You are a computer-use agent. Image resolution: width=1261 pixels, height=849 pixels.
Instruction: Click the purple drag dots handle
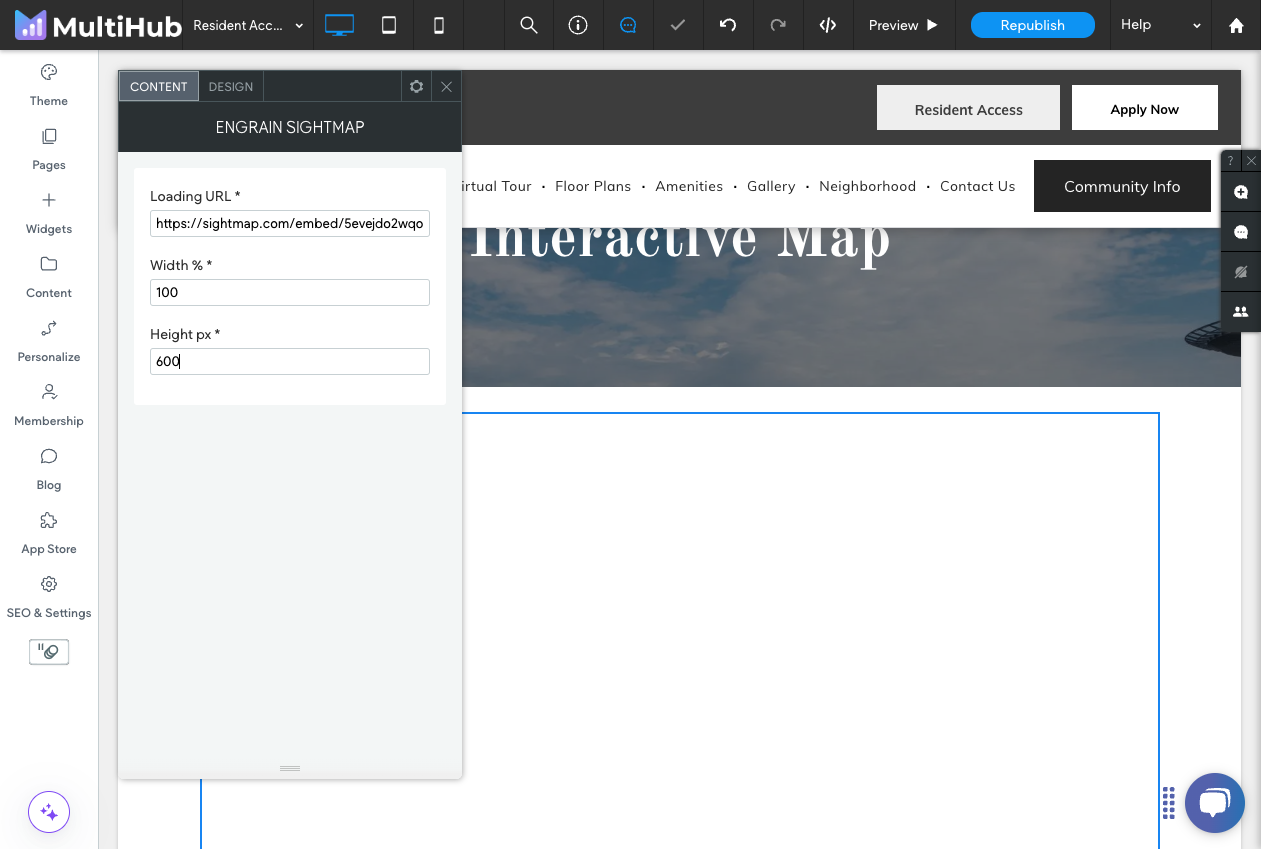pyautogui.click(x=1168, y=802)
